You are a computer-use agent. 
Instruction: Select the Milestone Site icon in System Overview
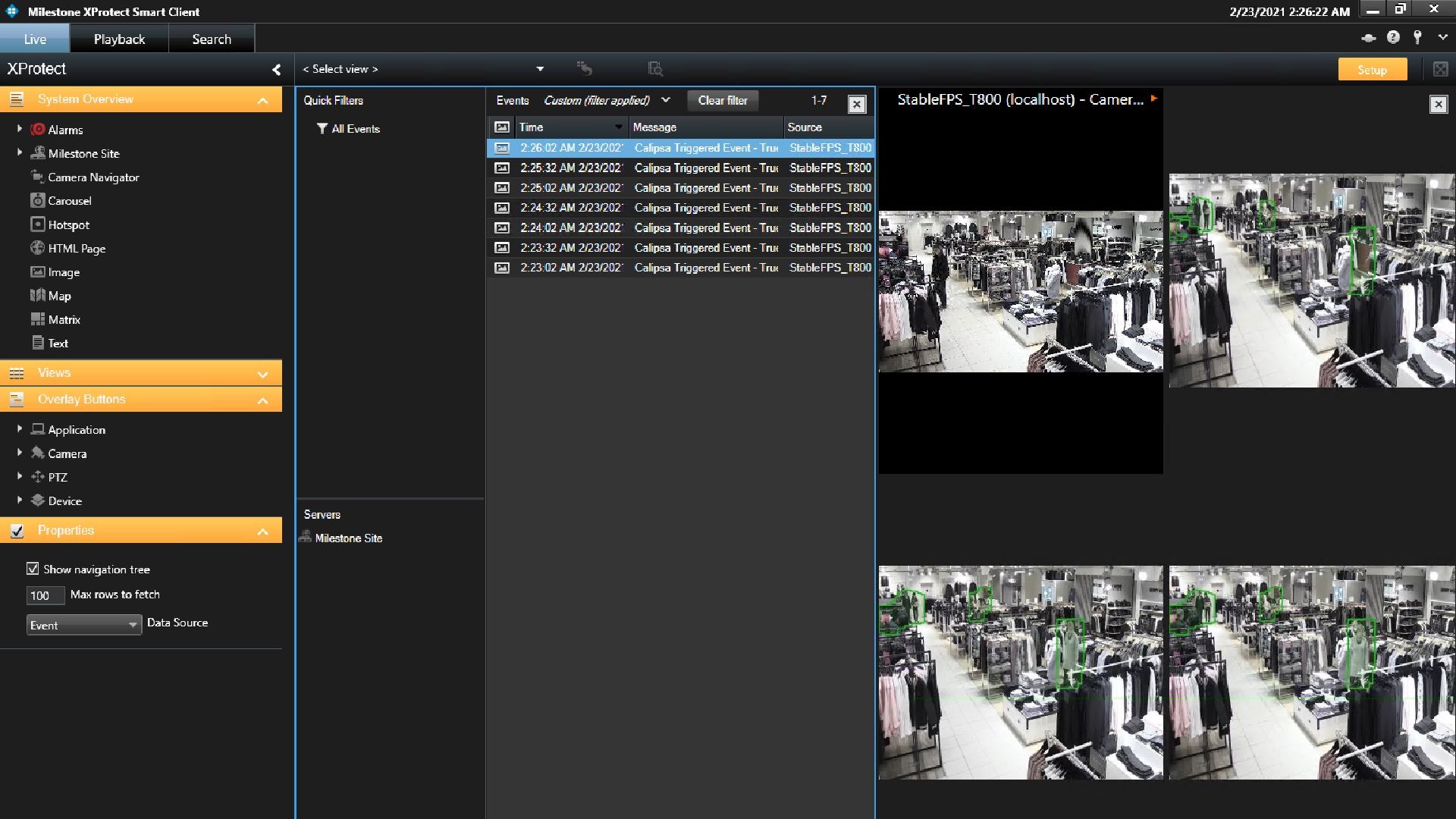pyautogui.click(x=38, y=153)
